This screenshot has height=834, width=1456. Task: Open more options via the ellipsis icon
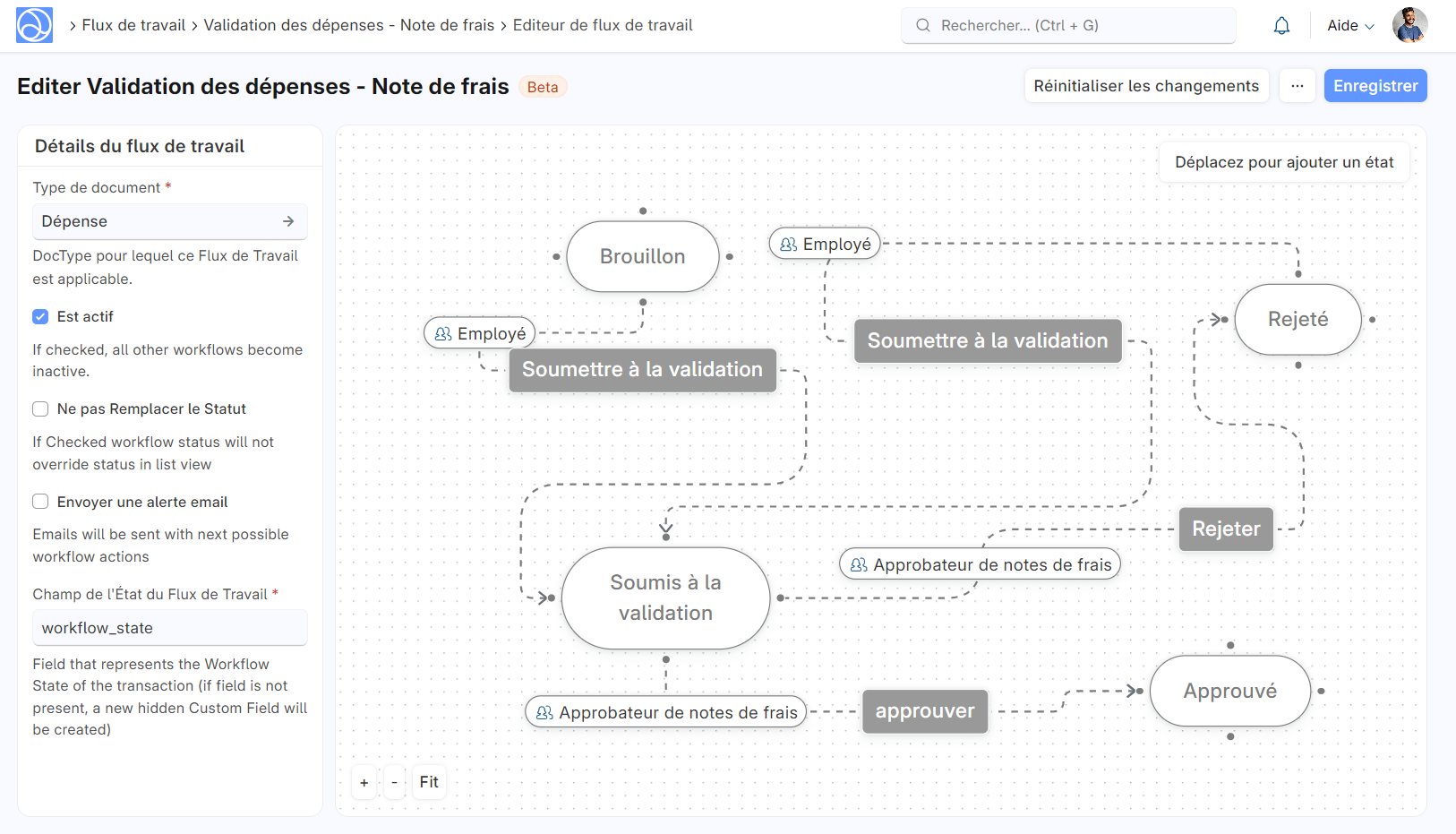(x=1298, y=85)
